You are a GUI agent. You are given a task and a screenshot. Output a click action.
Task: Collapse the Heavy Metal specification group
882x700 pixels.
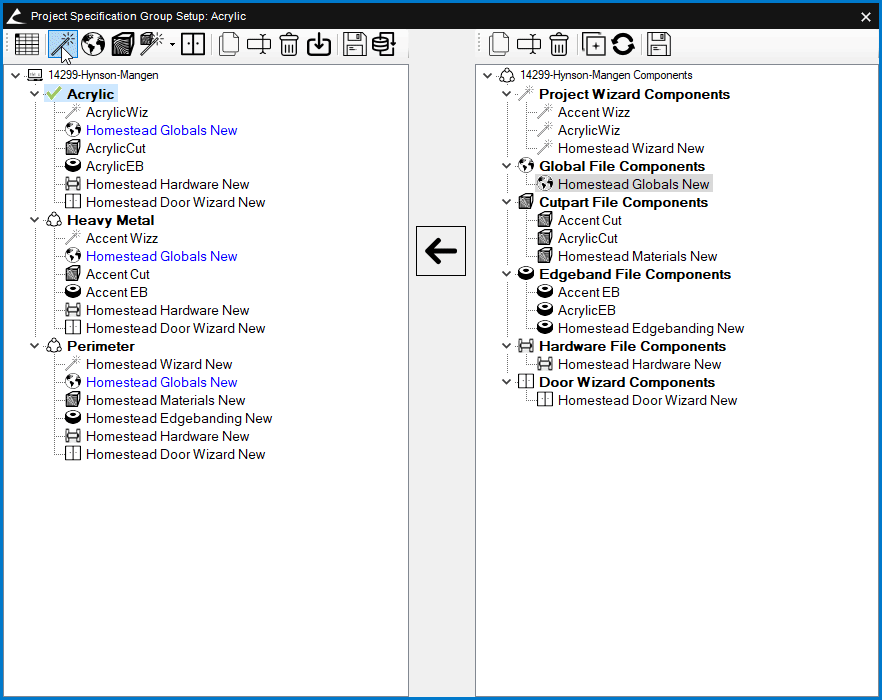(35, 219)
